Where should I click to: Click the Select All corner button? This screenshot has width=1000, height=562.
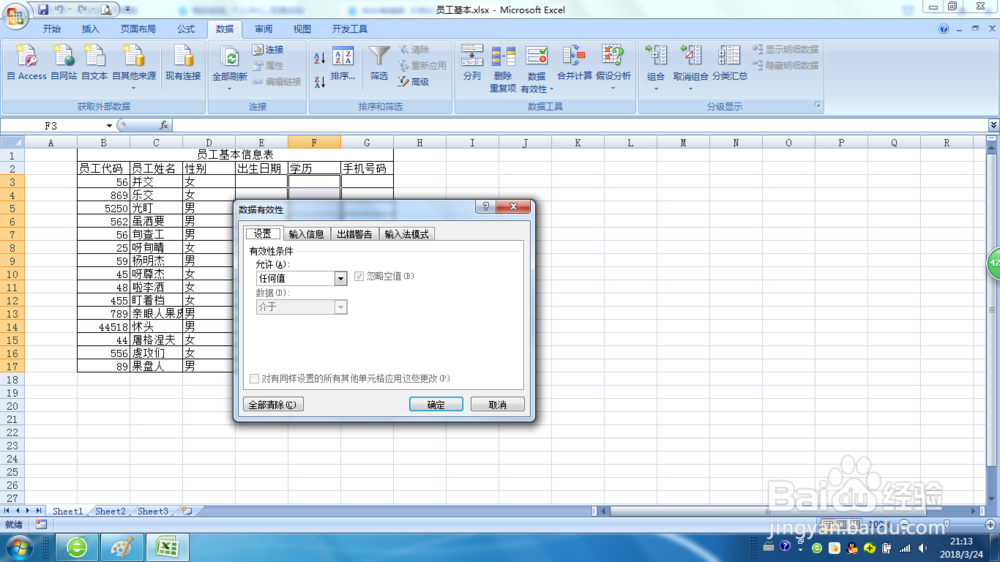[x=12, y=142]
